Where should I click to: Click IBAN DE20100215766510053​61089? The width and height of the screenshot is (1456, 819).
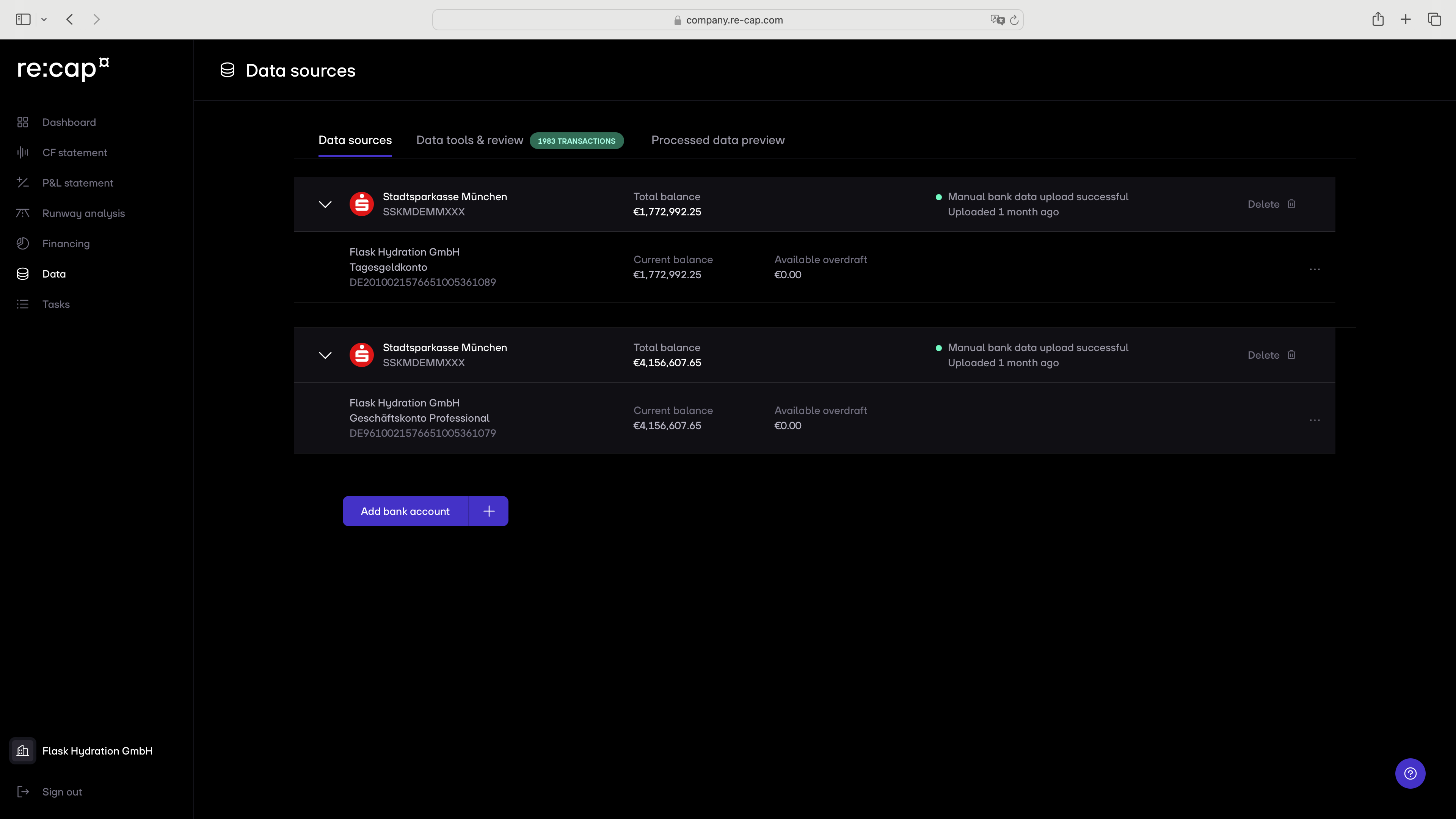point(423,282)
